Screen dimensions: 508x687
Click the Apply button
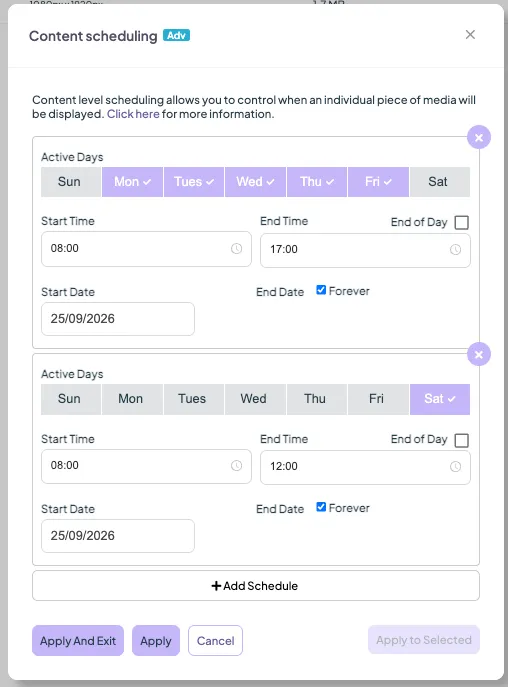(x=156, y=641)
